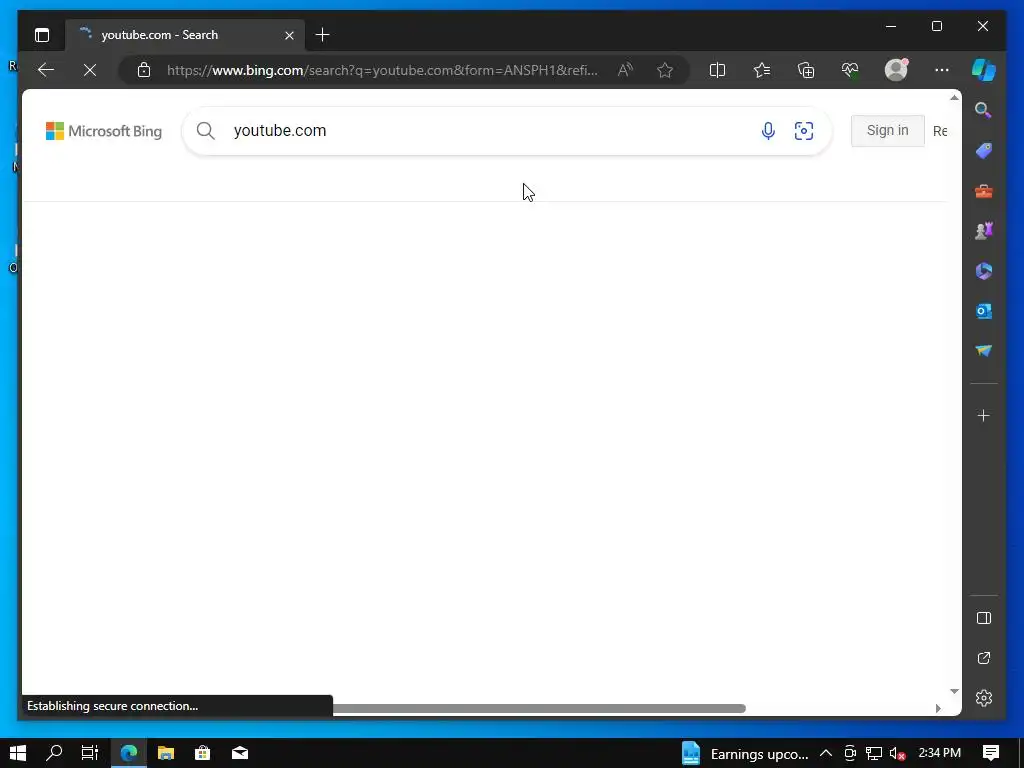The width and height of the screenshot is (1024, 768).
Task: Maximize the Edge window
Action: point(936,26)
